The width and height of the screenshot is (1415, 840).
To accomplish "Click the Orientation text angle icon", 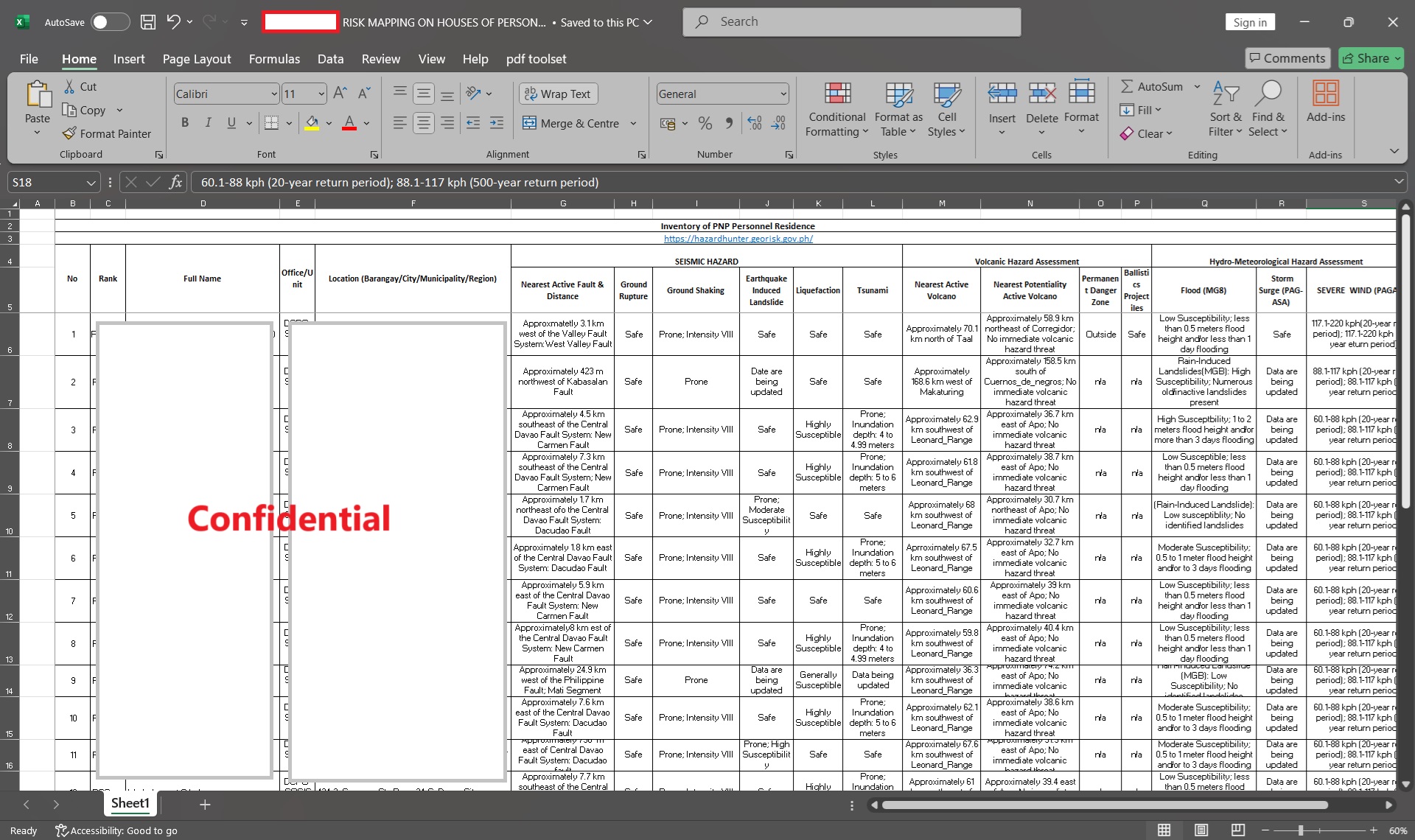I will (x=474, y=94).
